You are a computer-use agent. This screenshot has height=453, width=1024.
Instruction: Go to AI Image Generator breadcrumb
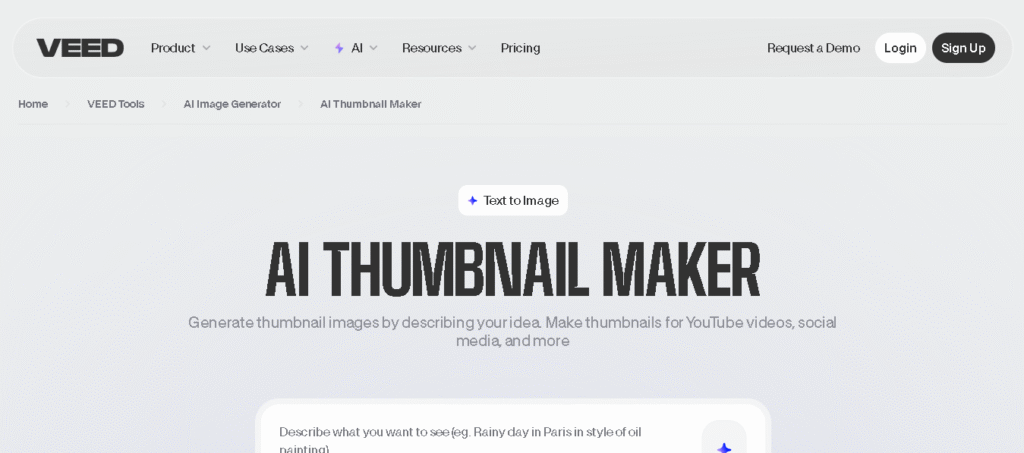coord(232,104)
